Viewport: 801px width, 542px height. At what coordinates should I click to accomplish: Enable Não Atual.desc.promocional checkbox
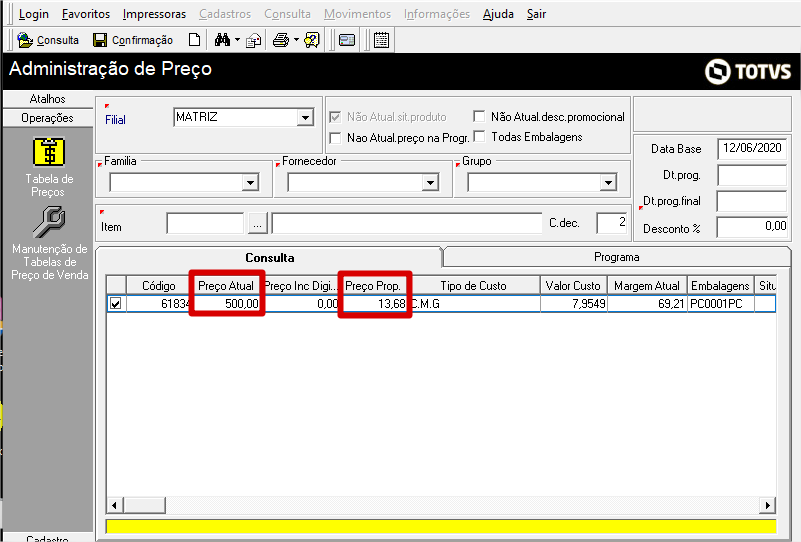coord(479,116)
